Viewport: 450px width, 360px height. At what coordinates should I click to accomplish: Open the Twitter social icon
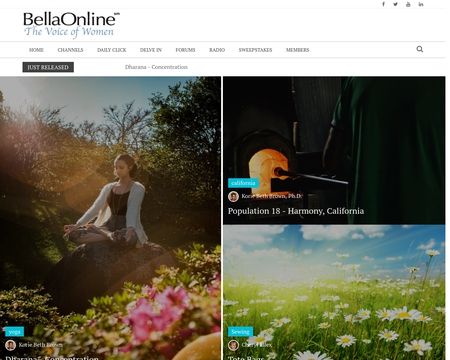tap(395, 4)
